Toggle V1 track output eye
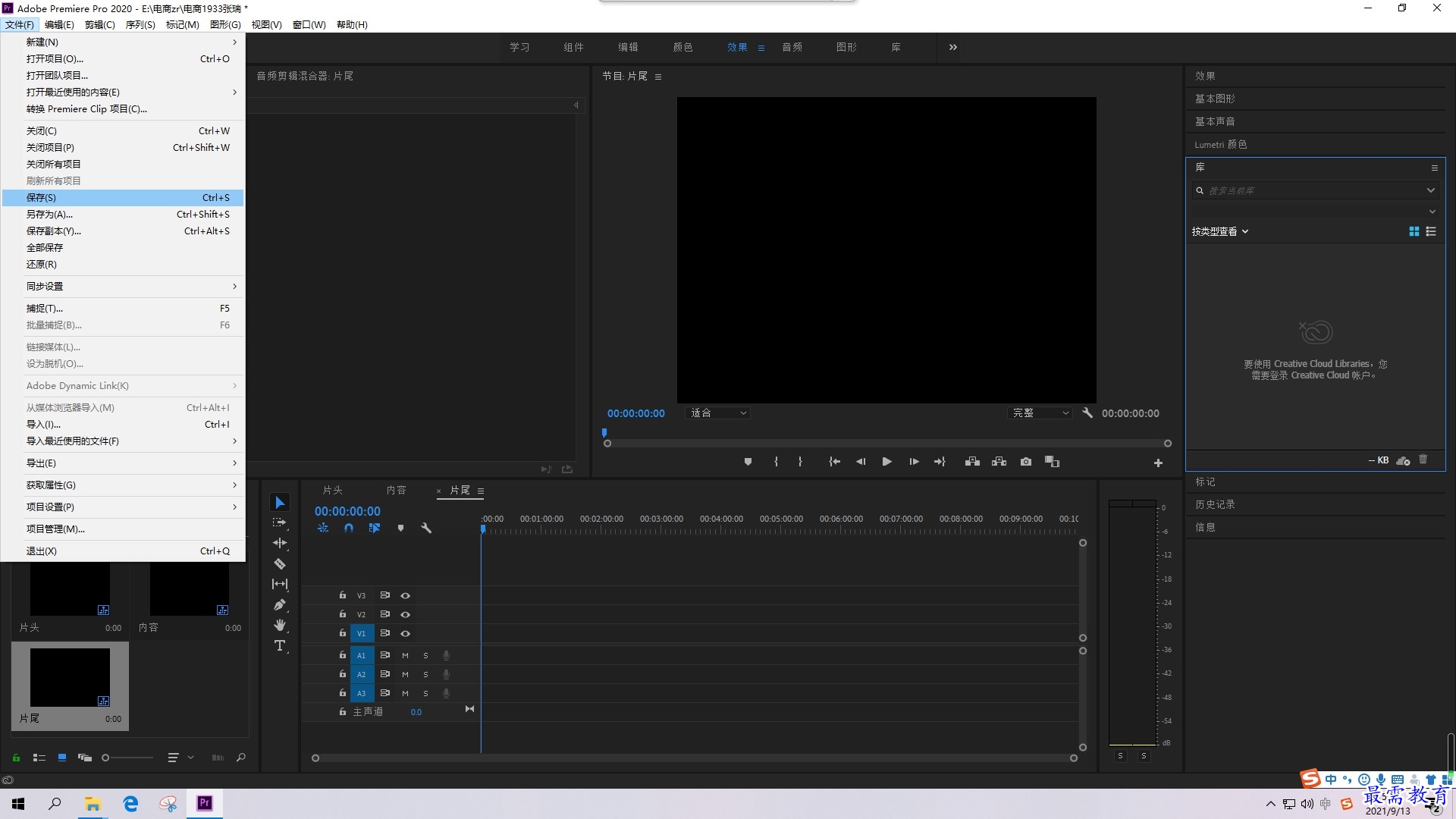 [405, 633]
